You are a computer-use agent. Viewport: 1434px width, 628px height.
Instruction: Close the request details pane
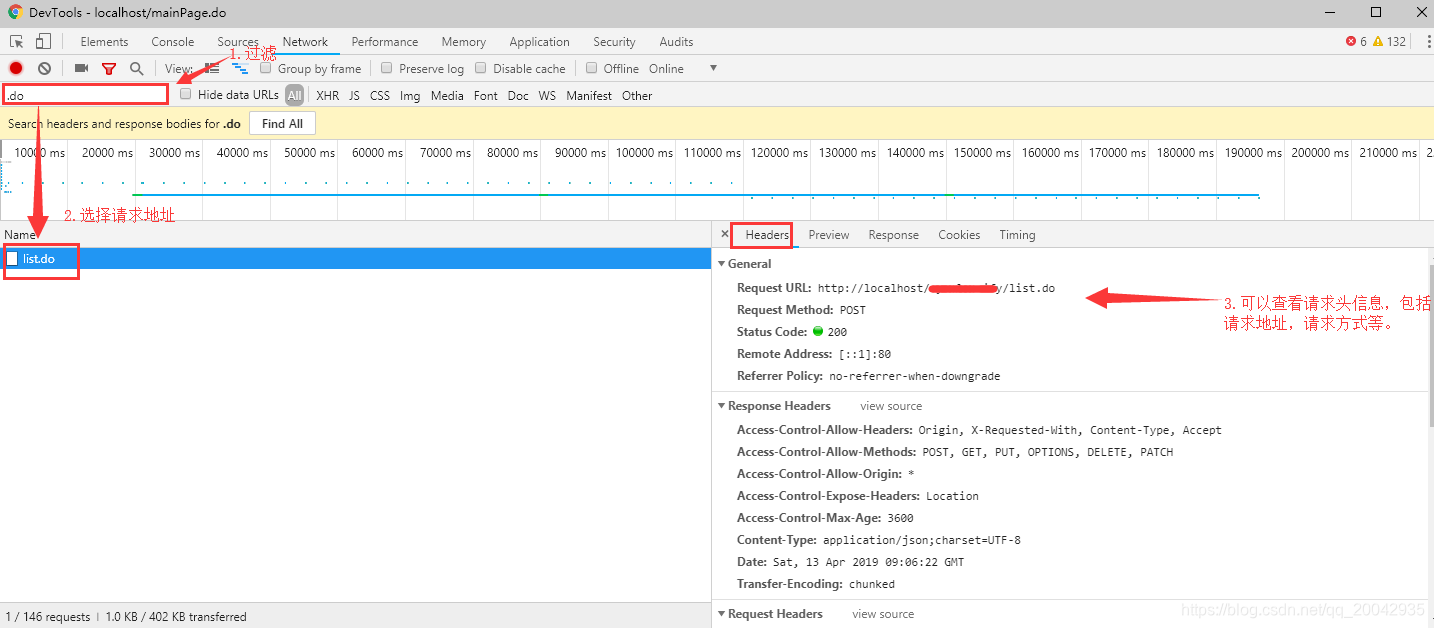pos(725,234)
